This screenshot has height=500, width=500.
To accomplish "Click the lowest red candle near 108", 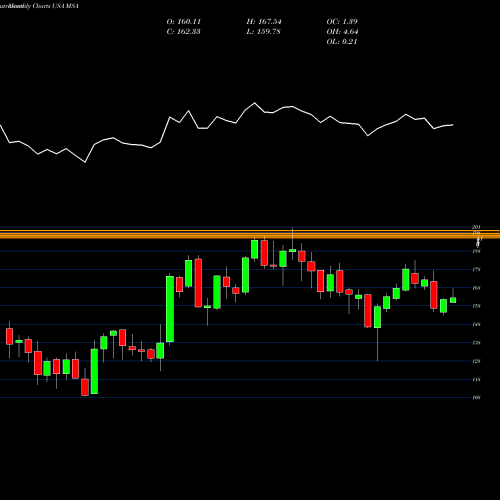I will click(x=85, y=387).
